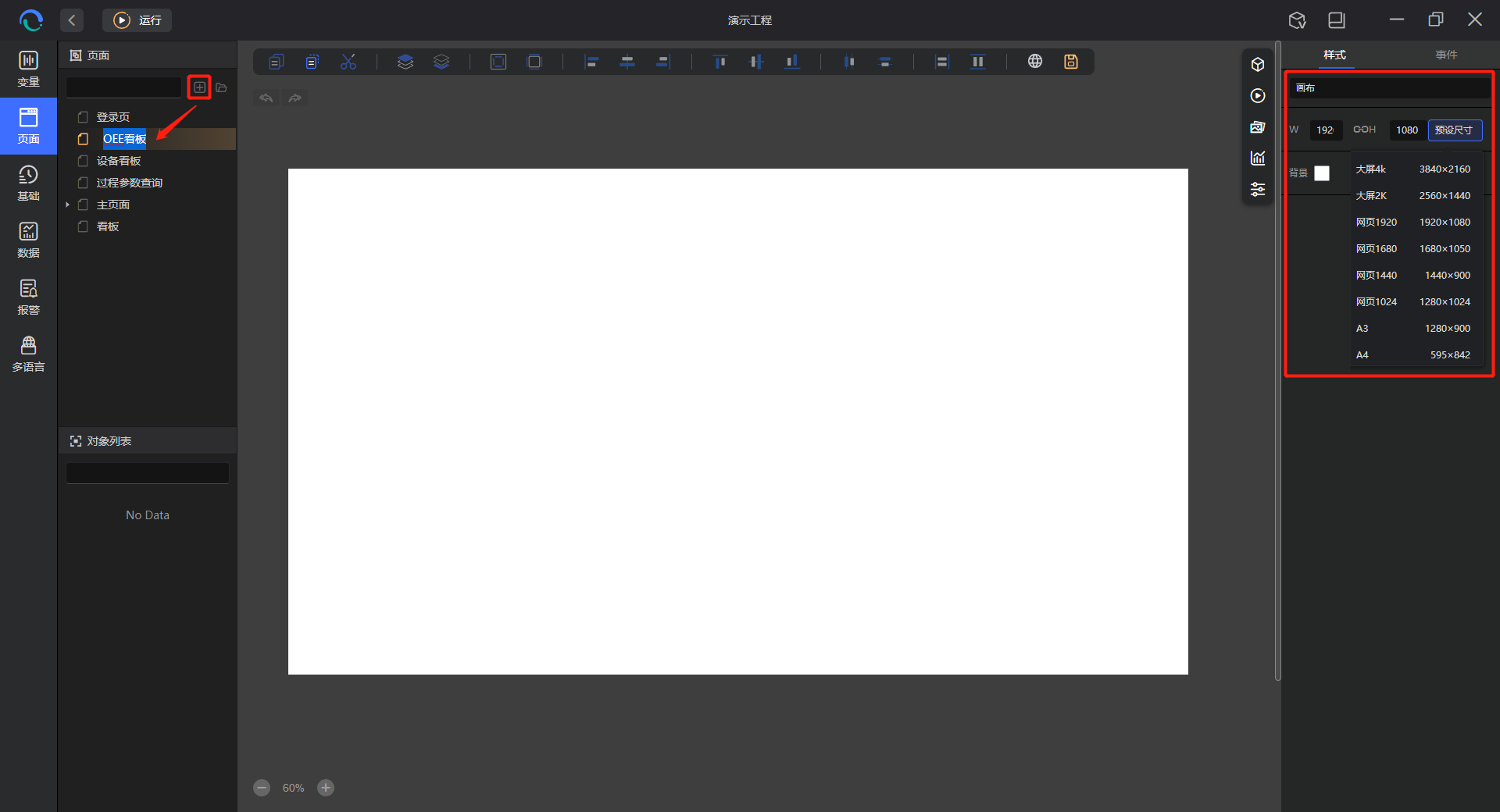Open the 数据 section in the sidebar
Screen dimensions: 1500x812
[29, 240]
